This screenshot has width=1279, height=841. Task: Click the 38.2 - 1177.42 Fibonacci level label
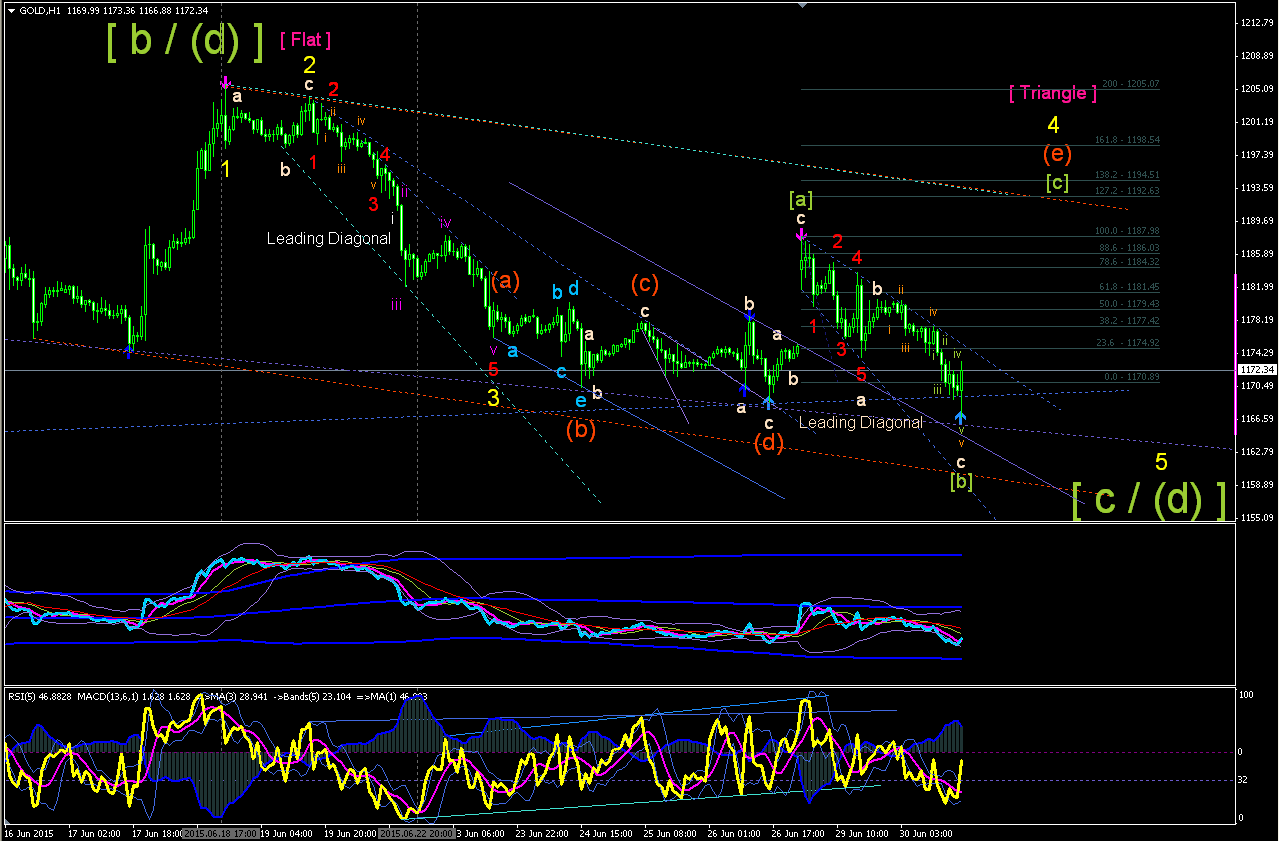coord(1129,321)
